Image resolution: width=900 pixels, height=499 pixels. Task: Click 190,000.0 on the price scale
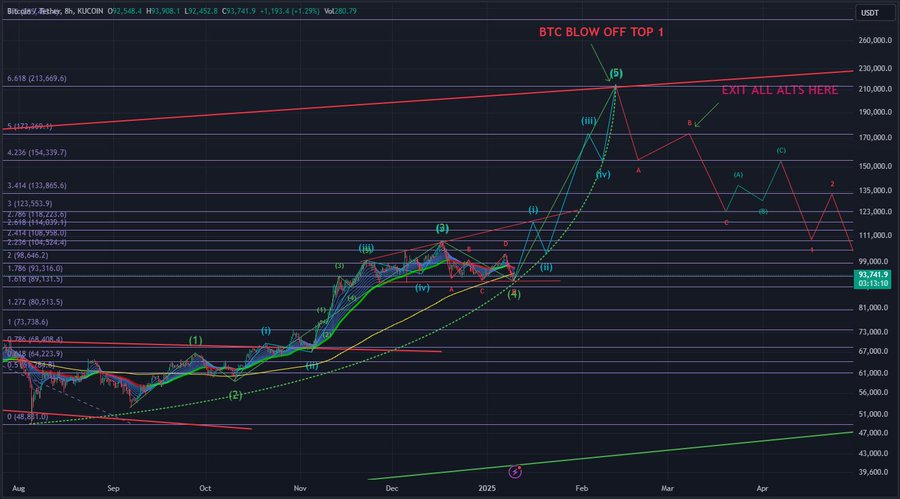(875, 112)
